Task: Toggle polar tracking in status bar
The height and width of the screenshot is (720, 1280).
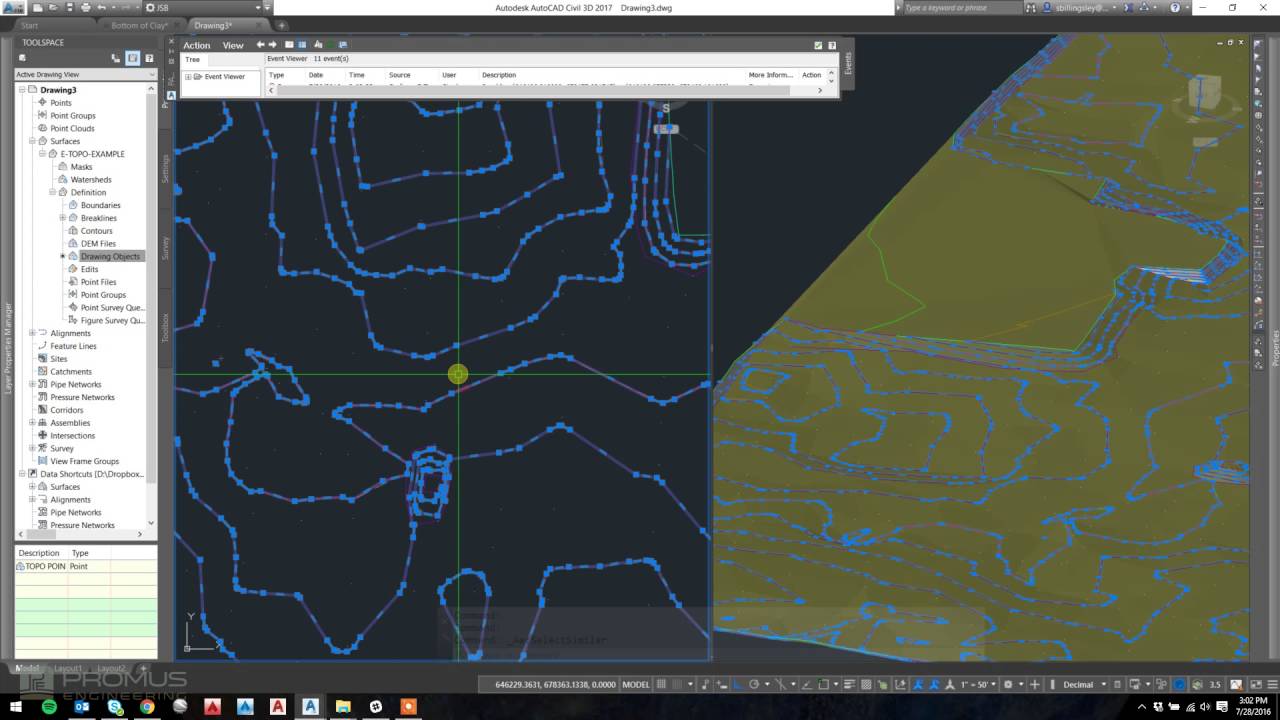Action: point(754,685)
